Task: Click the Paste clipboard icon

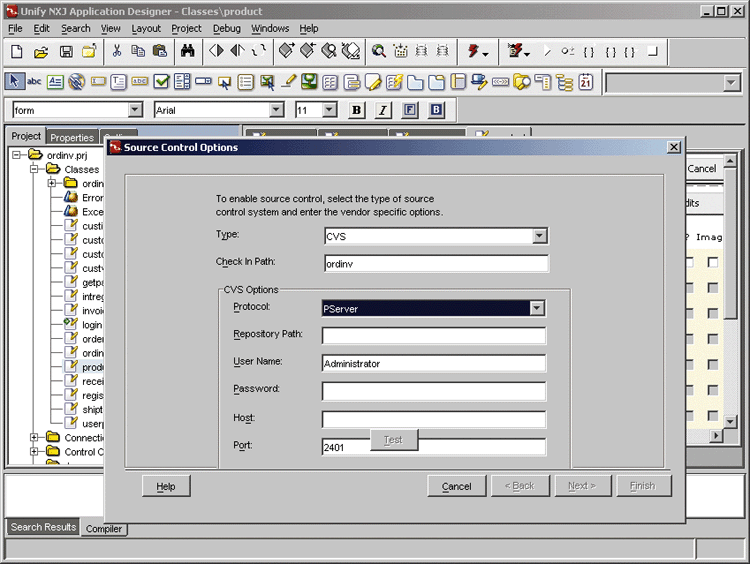Action: [x=160, y=51]
